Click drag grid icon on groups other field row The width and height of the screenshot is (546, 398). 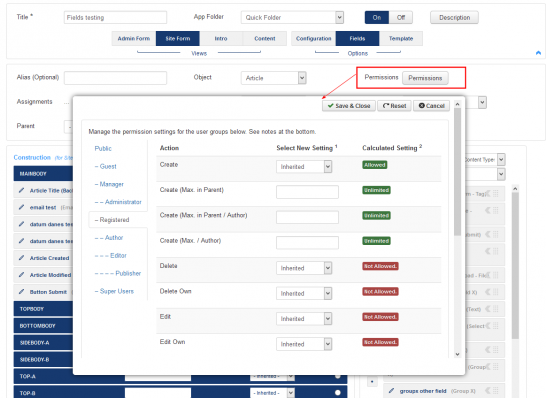click(x=496, y=391)
